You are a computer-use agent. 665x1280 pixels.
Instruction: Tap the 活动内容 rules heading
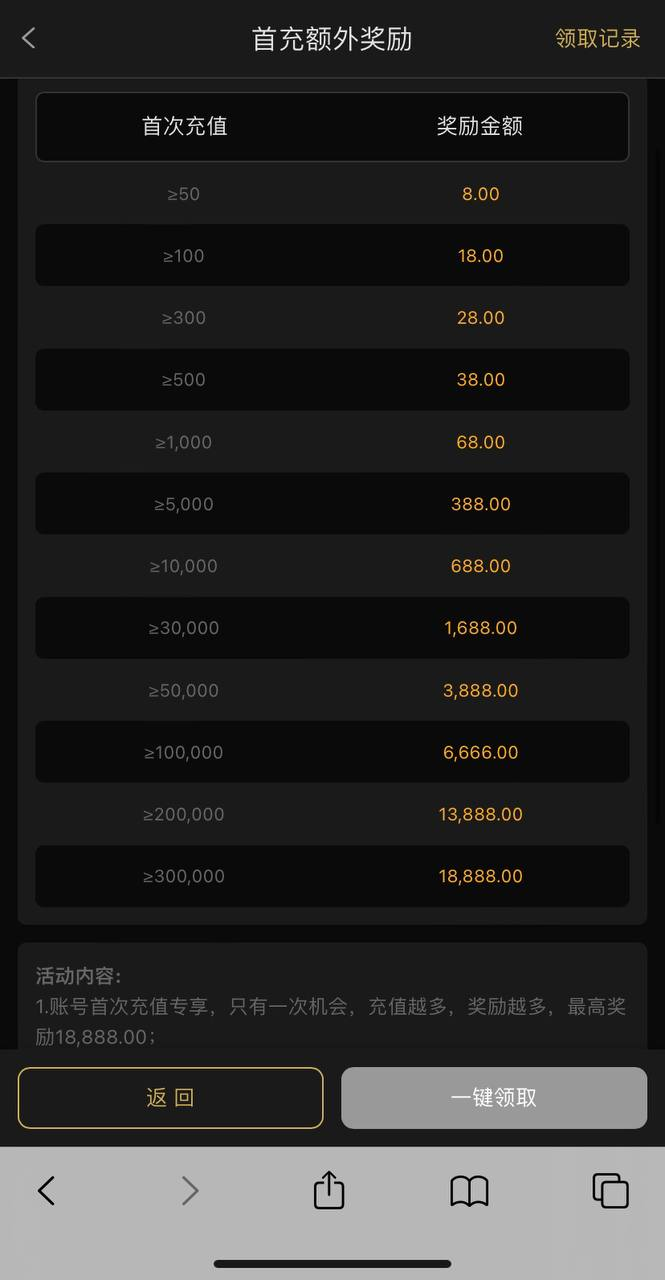[x=78, y=976]
